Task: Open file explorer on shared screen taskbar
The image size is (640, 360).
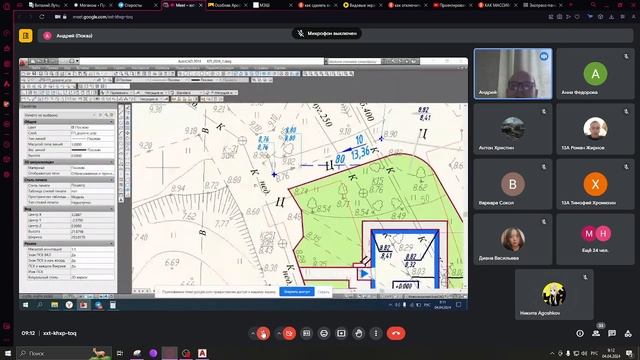Action: 54,305
